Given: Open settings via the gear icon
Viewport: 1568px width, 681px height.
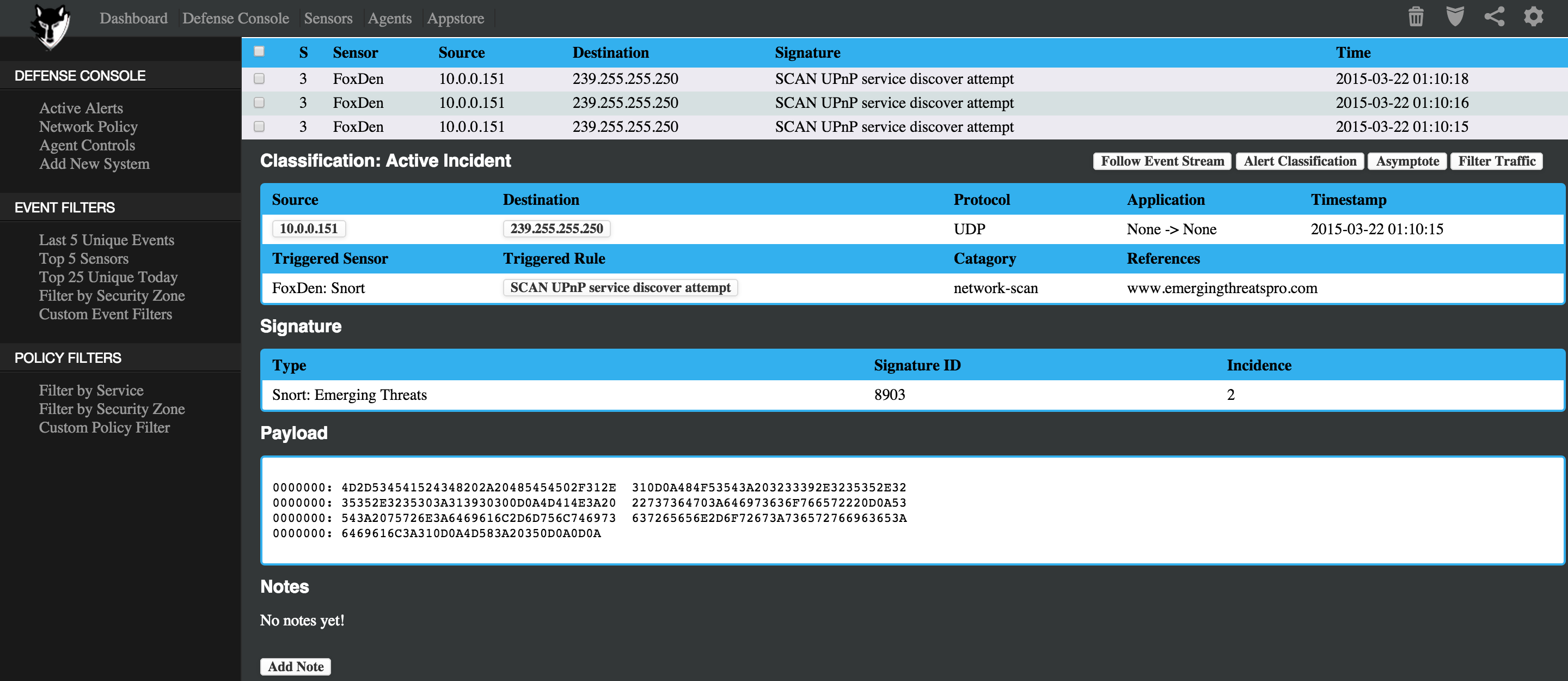Looking at the screenshot, I should [1533, 17].
